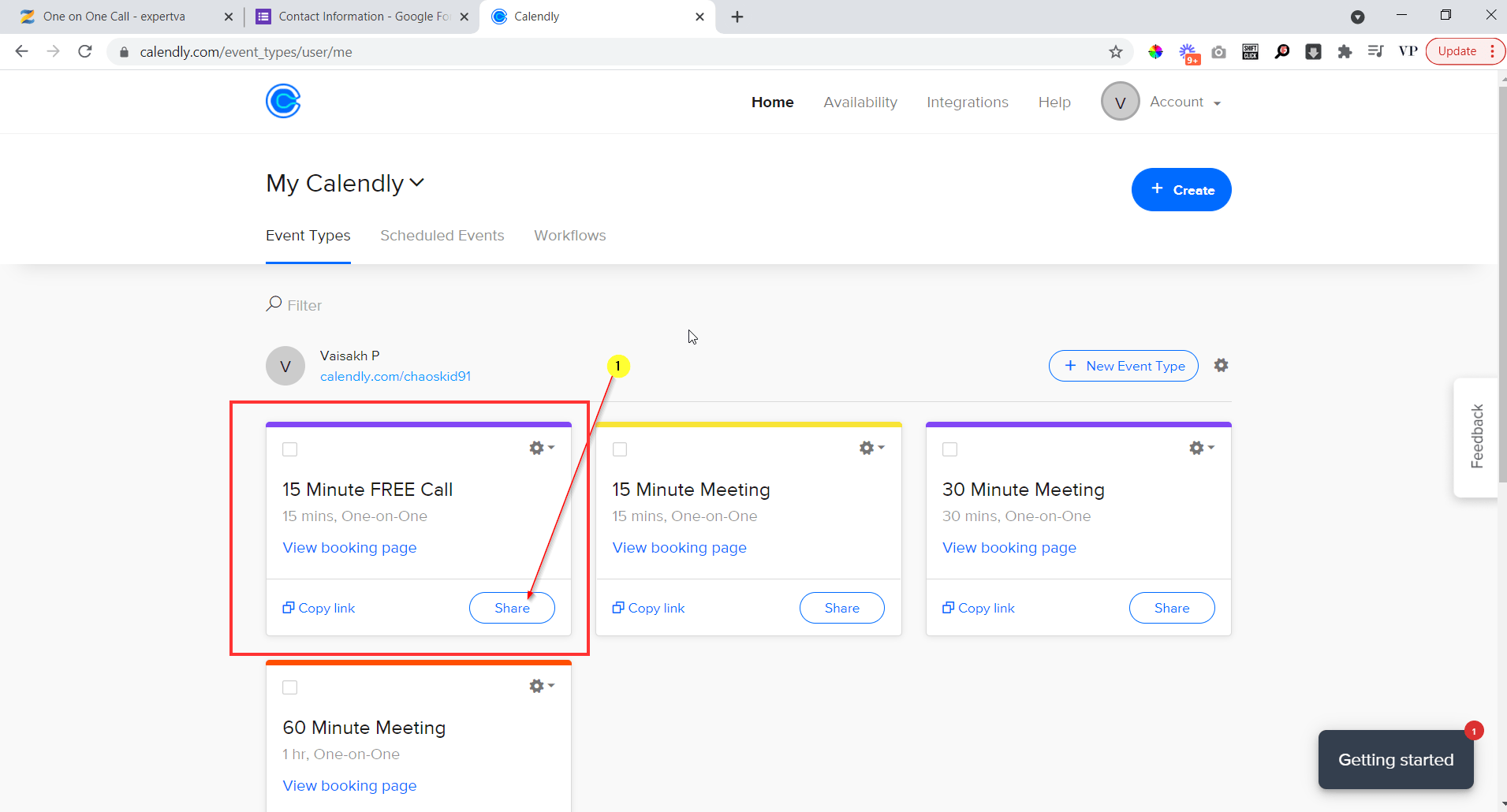Open the browser Extensions puzzle icon
This screenshot has height=812, width=1507.
coord(1345,51)
